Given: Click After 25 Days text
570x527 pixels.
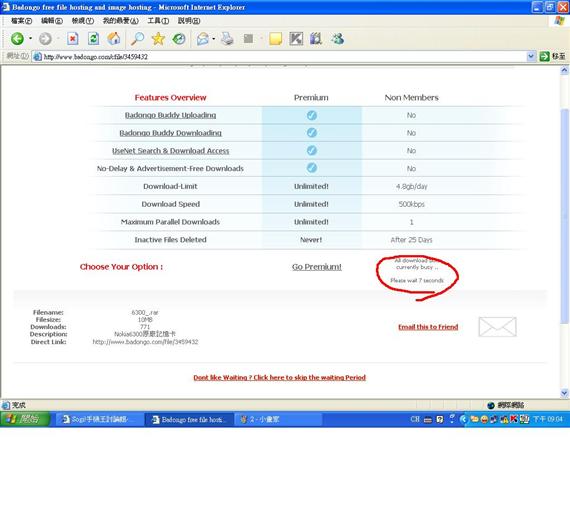Looking at the screenshot, I should click(x=411, y=240).
